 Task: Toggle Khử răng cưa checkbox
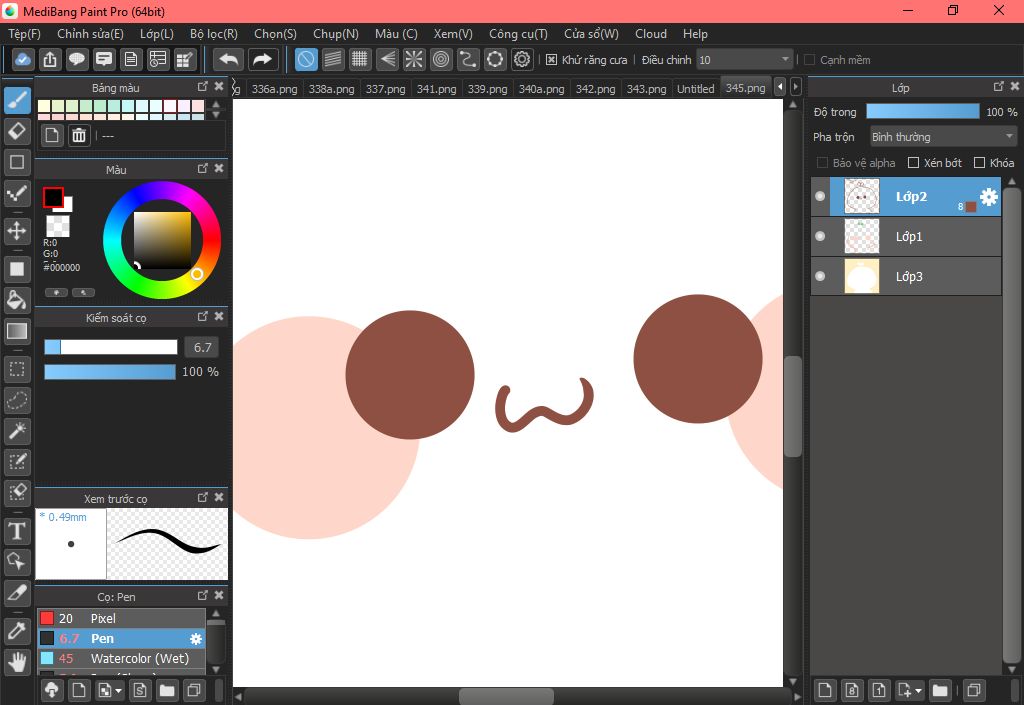[551, 60]
